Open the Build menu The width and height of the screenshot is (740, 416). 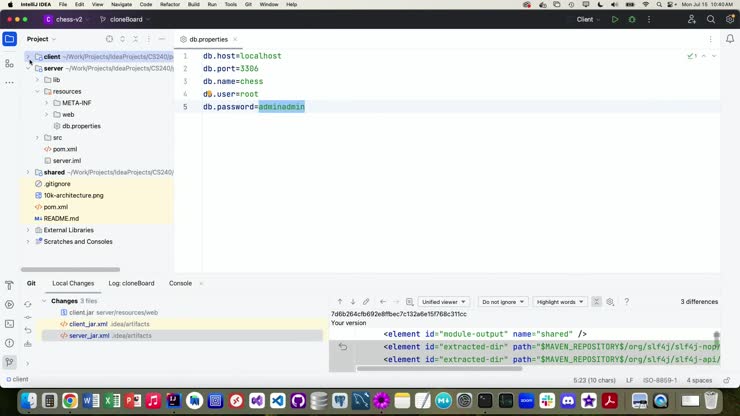193,4
